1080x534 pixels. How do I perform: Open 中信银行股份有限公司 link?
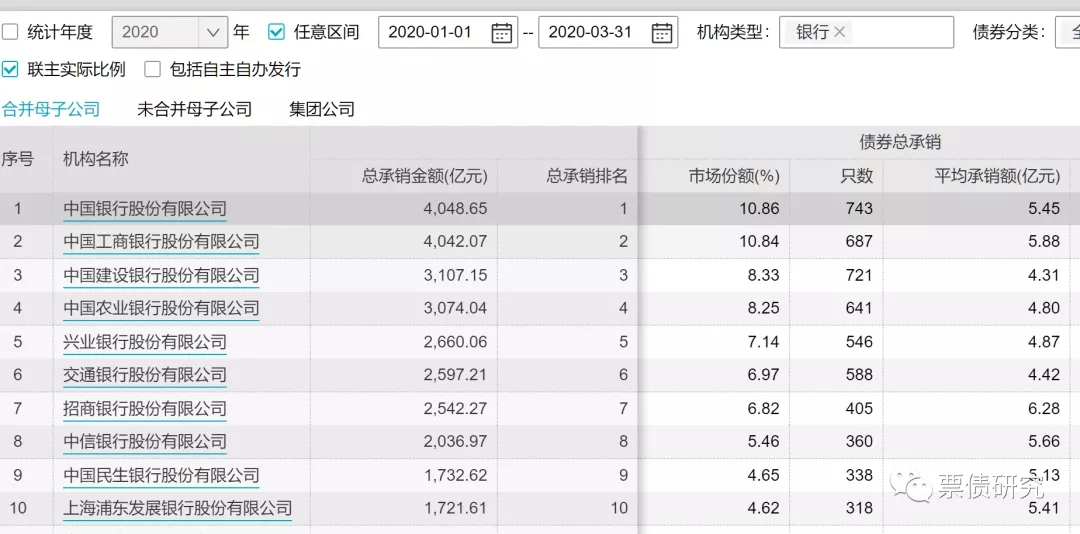(x=145, y=441)
